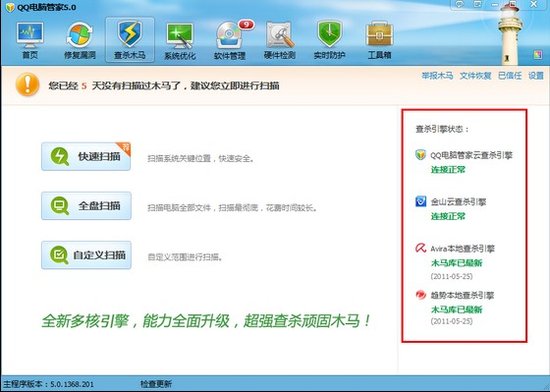Click 木马库已最新 under 趋势本地查杀引擎

click(456, 310)
